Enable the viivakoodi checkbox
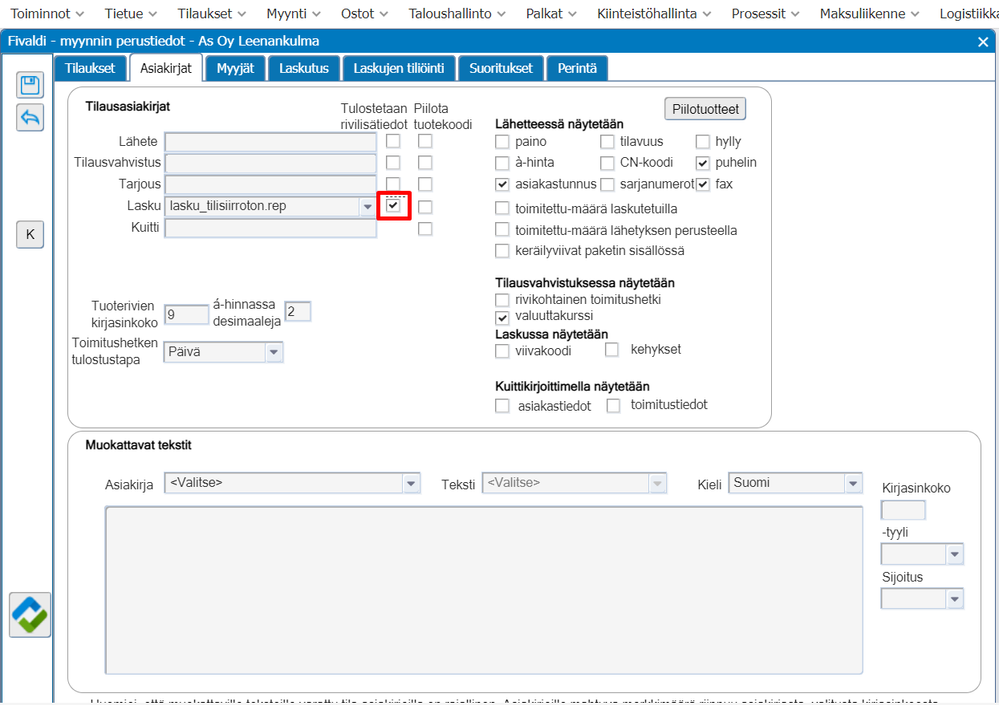This screenshot has width=999, height=705. (x=502, y=351)
